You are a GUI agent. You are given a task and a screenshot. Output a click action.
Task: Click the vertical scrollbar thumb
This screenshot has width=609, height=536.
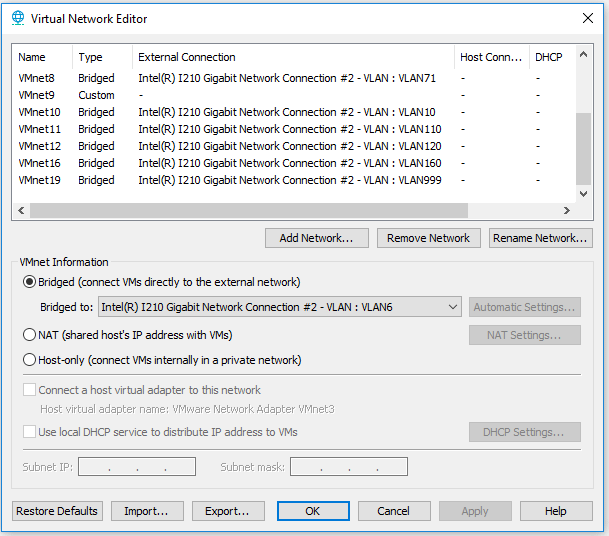583,149
